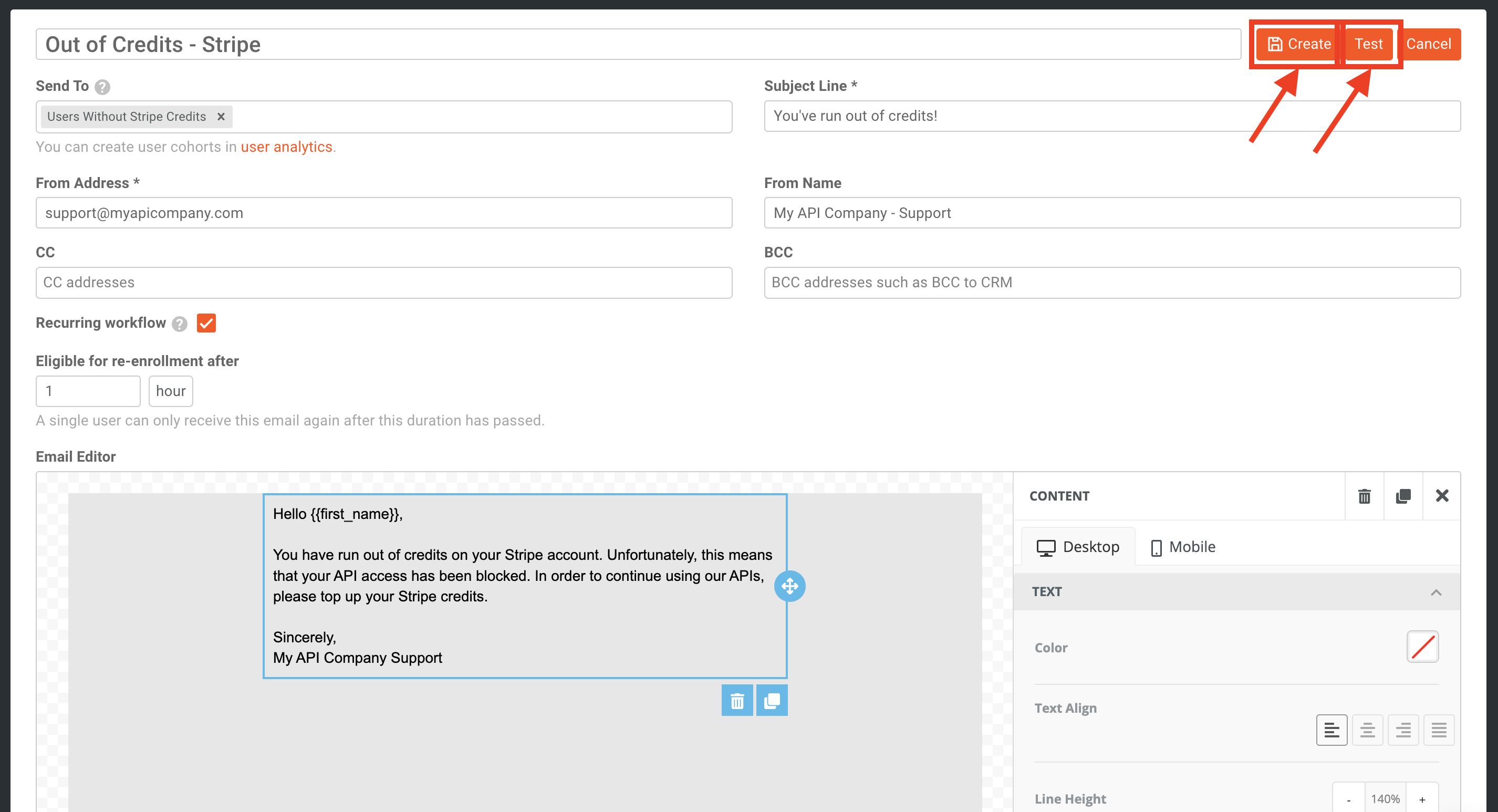
Task: Switch to the Mobile tab
Action: tap(1183, 547)
